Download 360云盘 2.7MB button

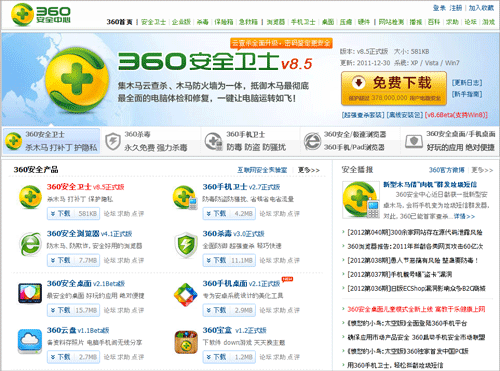coord(73,357)
